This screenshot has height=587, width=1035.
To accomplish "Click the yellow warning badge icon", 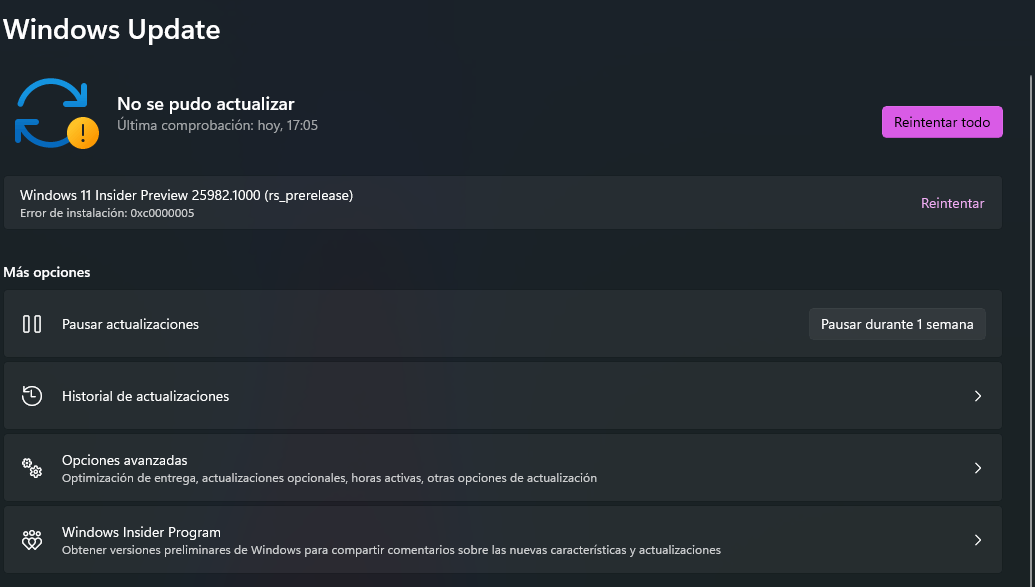I will (83, 133).
